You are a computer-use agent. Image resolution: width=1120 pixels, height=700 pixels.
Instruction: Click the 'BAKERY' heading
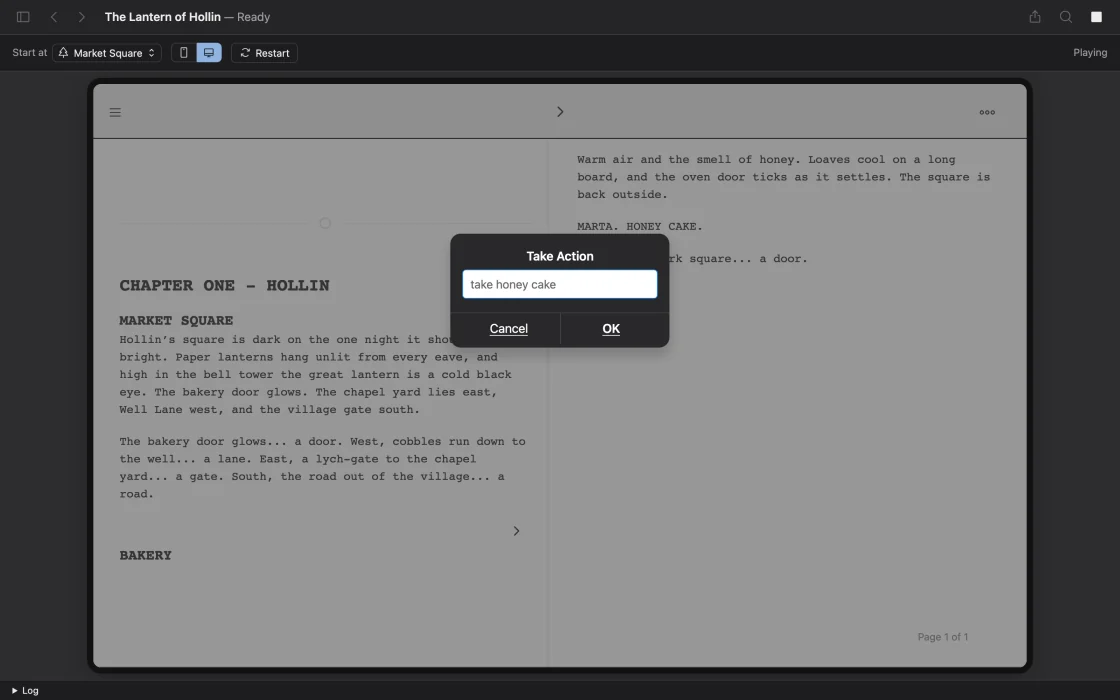(146, 556)
